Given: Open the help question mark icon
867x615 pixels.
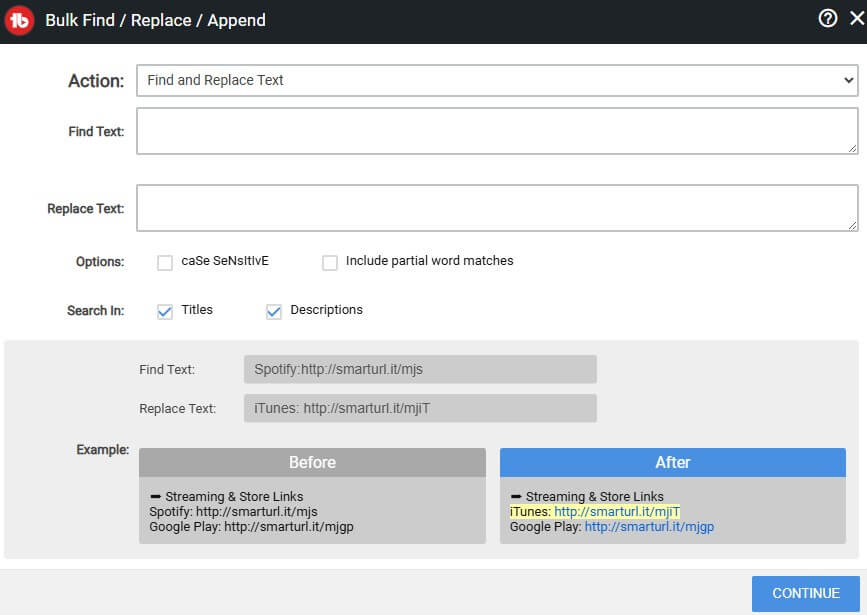Looking at the screenshot, I should point(828,18).
